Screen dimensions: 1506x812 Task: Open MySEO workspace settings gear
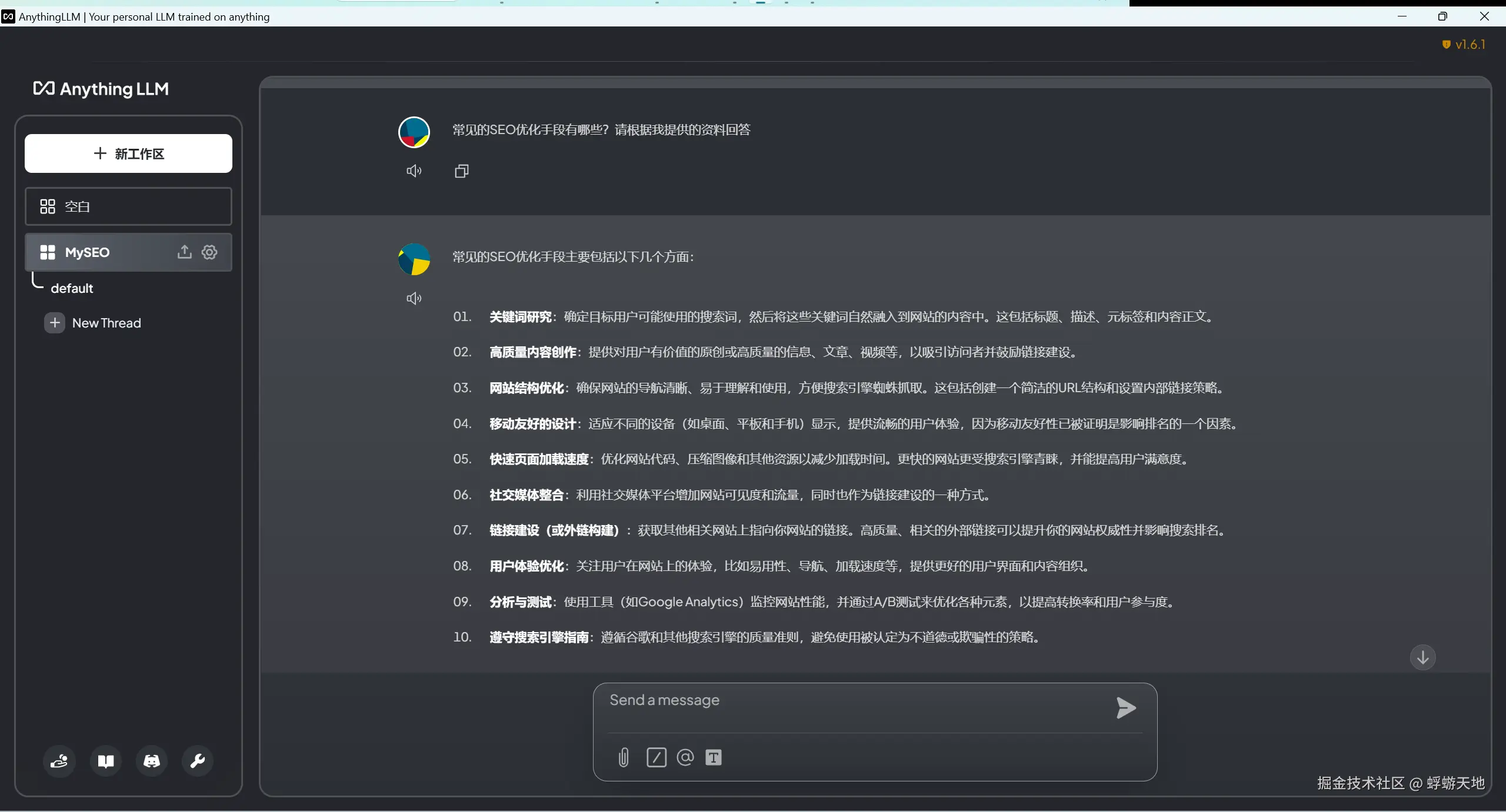[x=209, y=252]
